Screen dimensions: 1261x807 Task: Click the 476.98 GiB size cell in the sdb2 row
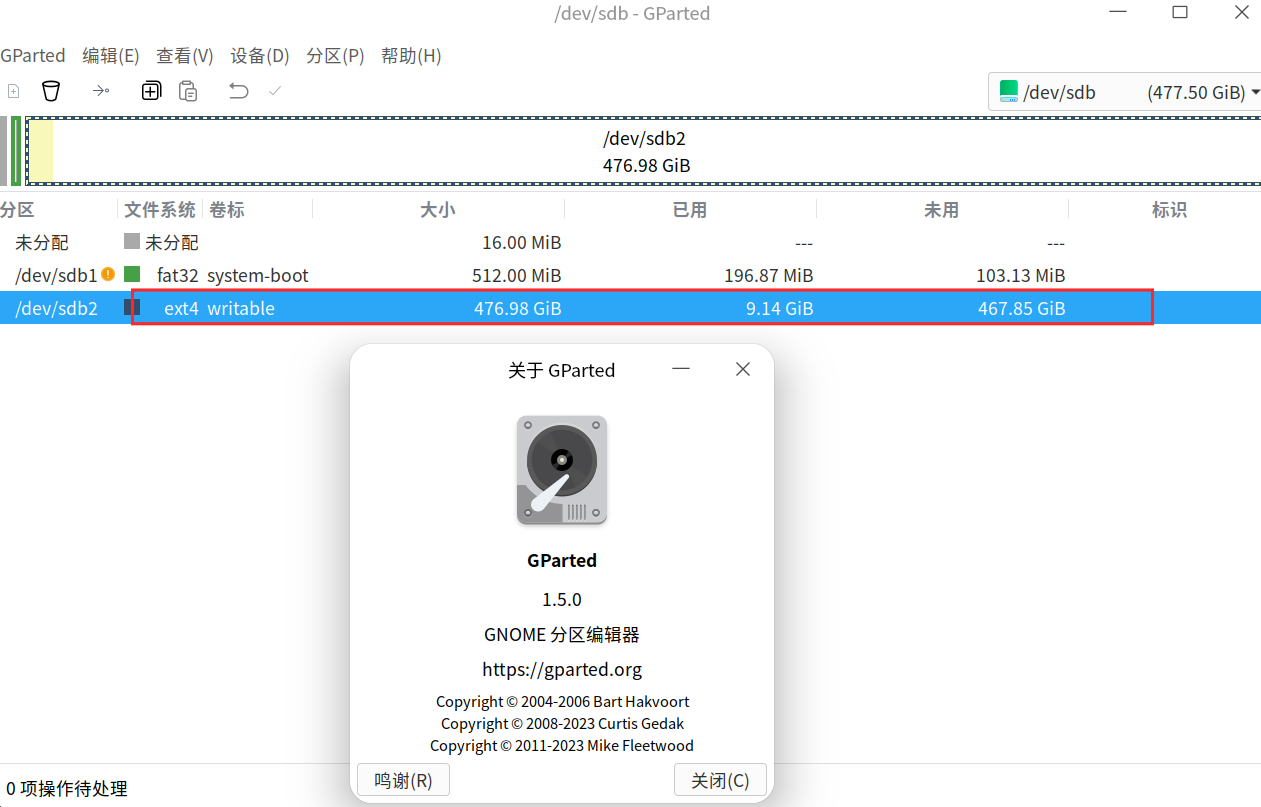518,308
